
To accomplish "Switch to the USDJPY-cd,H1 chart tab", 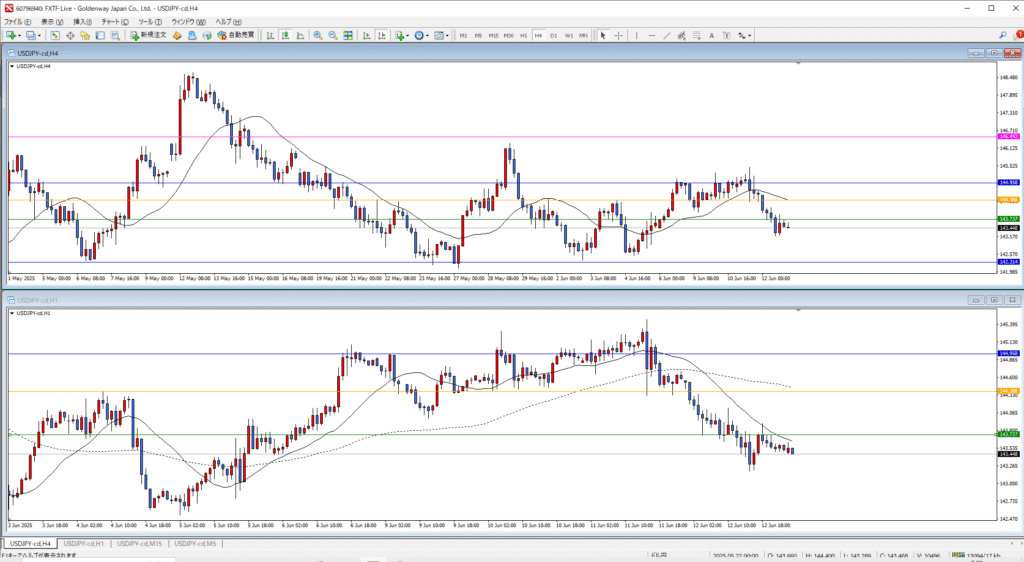I will pyautogui.click(x=84, y=543).
